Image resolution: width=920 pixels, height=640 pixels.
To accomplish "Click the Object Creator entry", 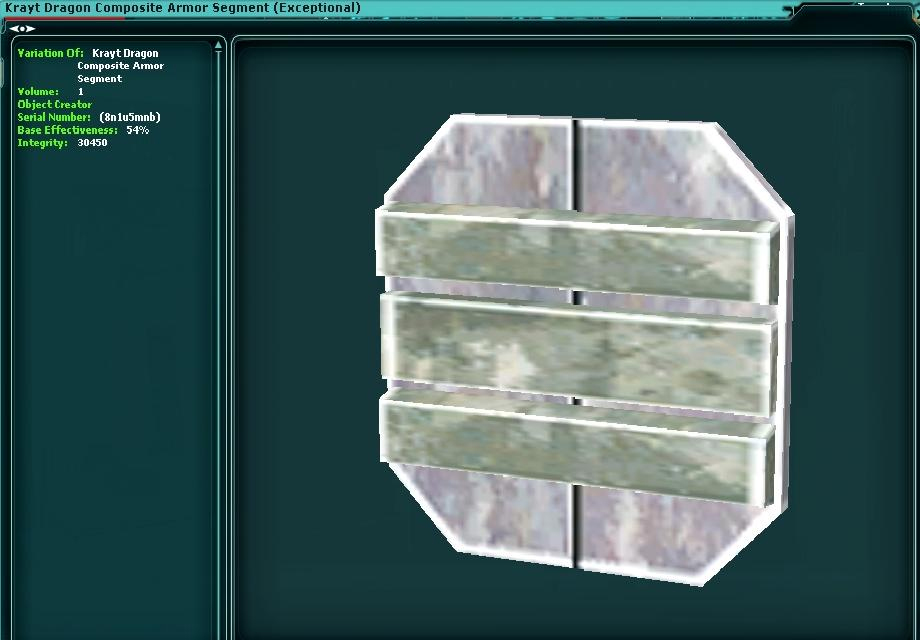I will click(x=54, y=104).
